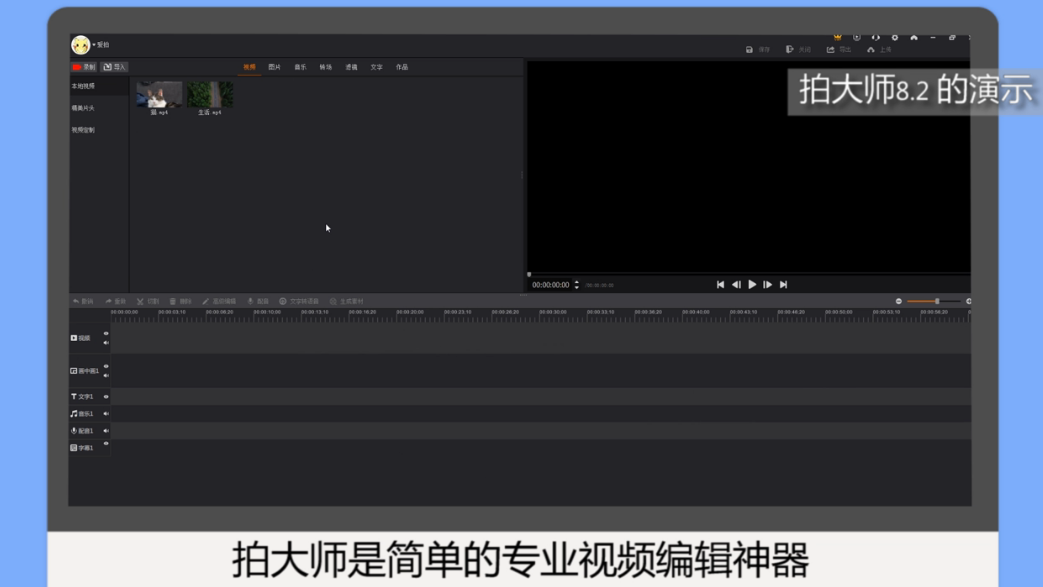The height and width of the screenshot is (587, 1043).
Task: Click the user avatar picture
Action: (80, 45)
